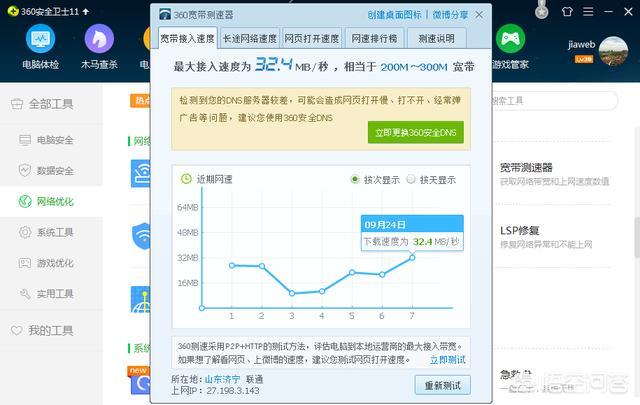Image resolution: width=640 pixels, height=405 pixels.
Task: Click 立即测试 link
Action: (x=447, y=360)
